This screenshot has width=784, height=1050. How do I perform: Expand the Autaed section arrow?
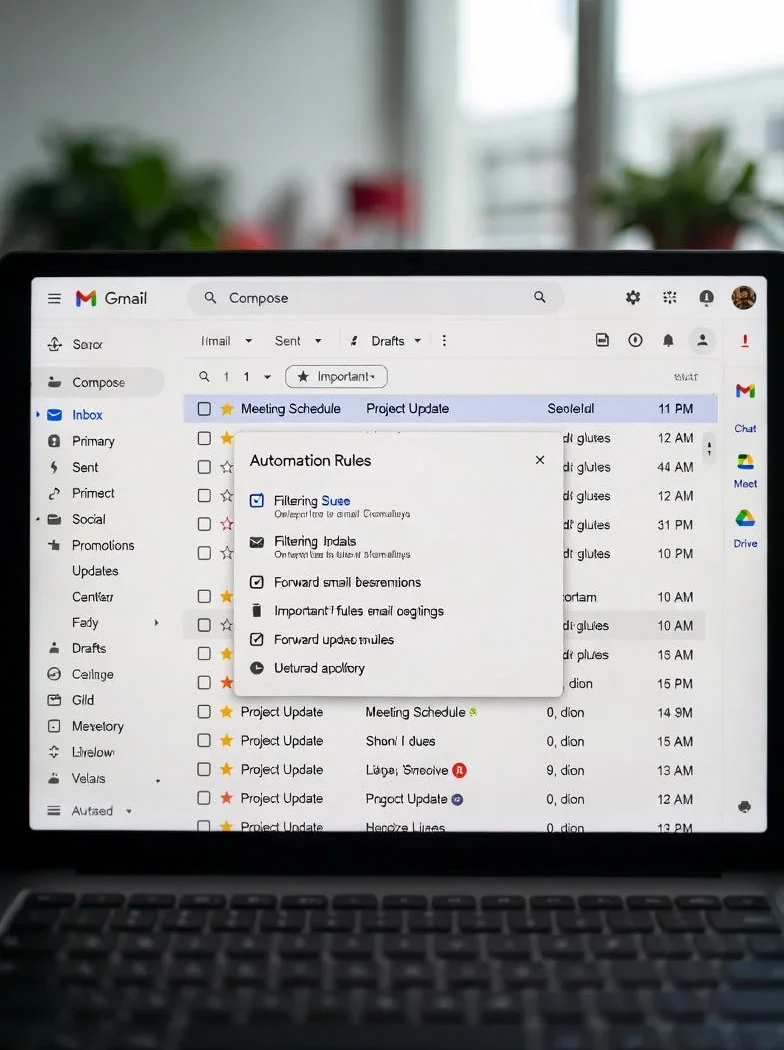[129, 811]
